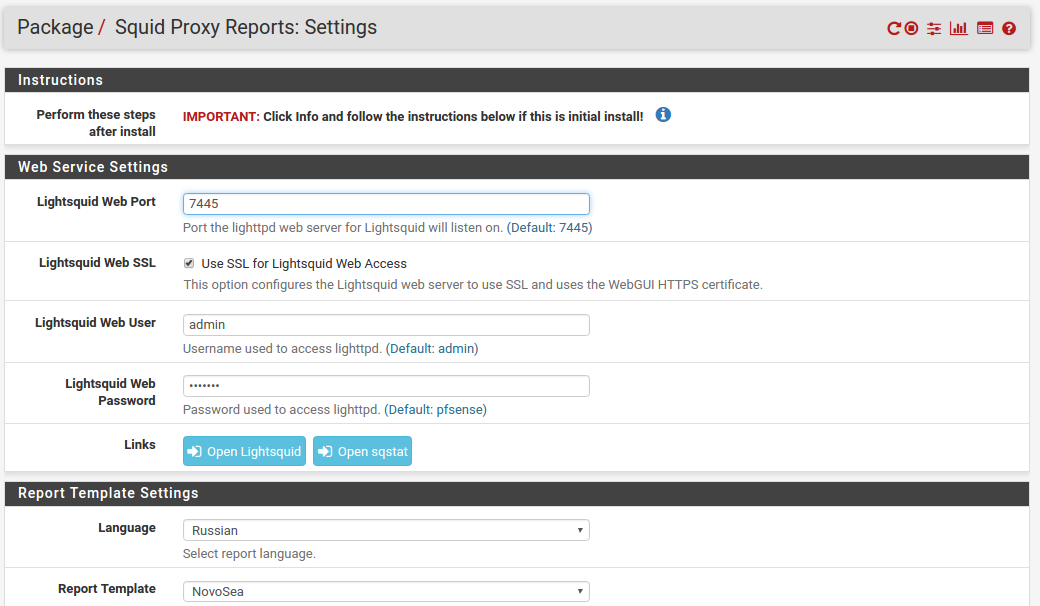Open log entries via the list icon

(985, 29)
